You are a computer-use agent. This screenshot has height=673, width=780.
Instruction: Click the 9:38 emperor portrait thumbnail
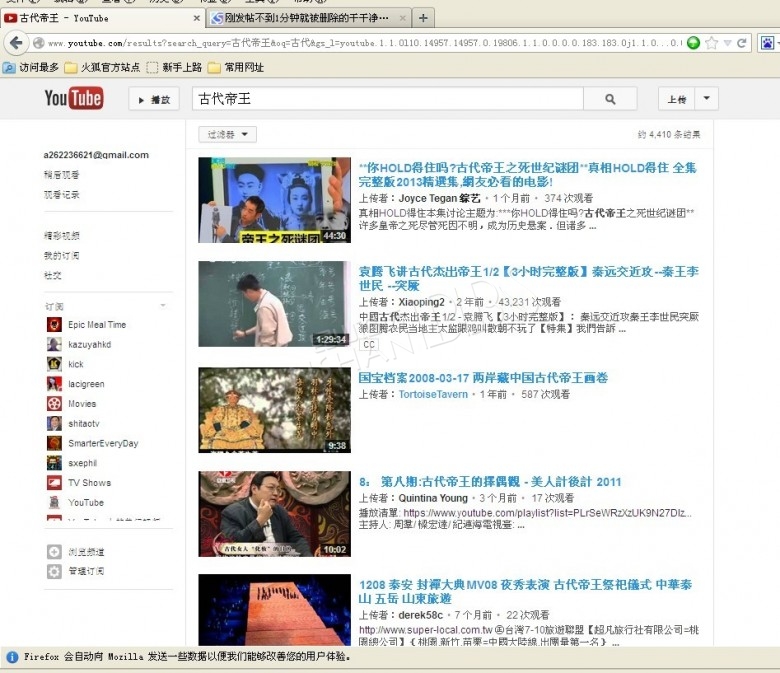[275, 410]
